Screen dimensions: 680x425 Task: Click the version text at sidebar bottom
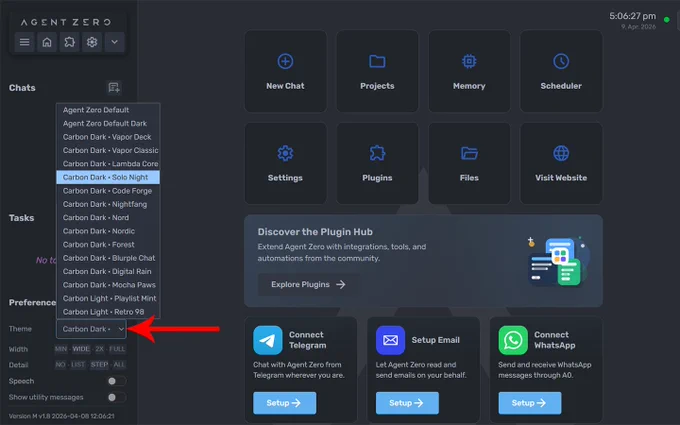point(62,416)
